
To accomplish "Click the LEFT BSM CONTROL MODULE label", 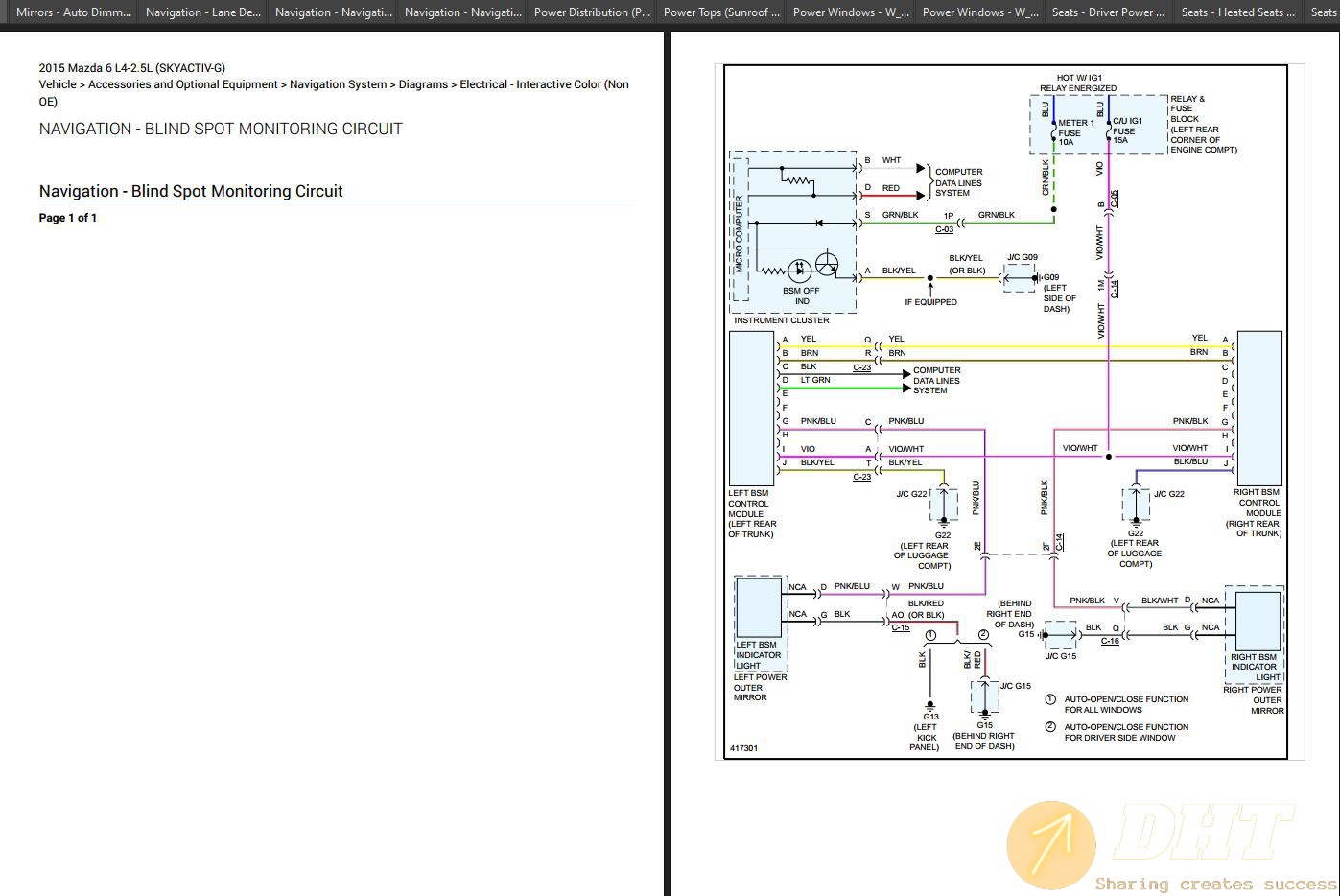I will (752, 513).
